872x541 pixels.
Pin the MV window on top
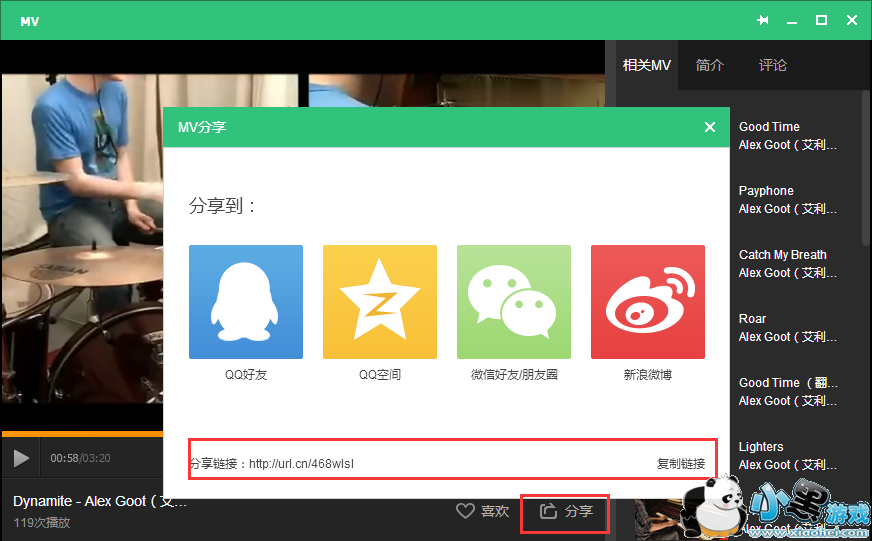click(763, 21)
